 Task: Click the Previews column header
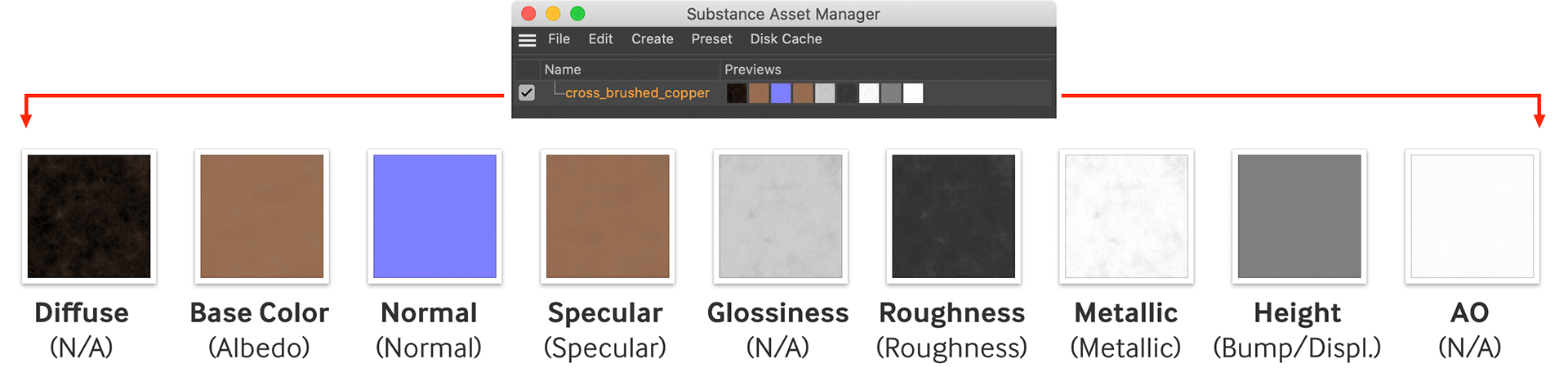[752, 70]
